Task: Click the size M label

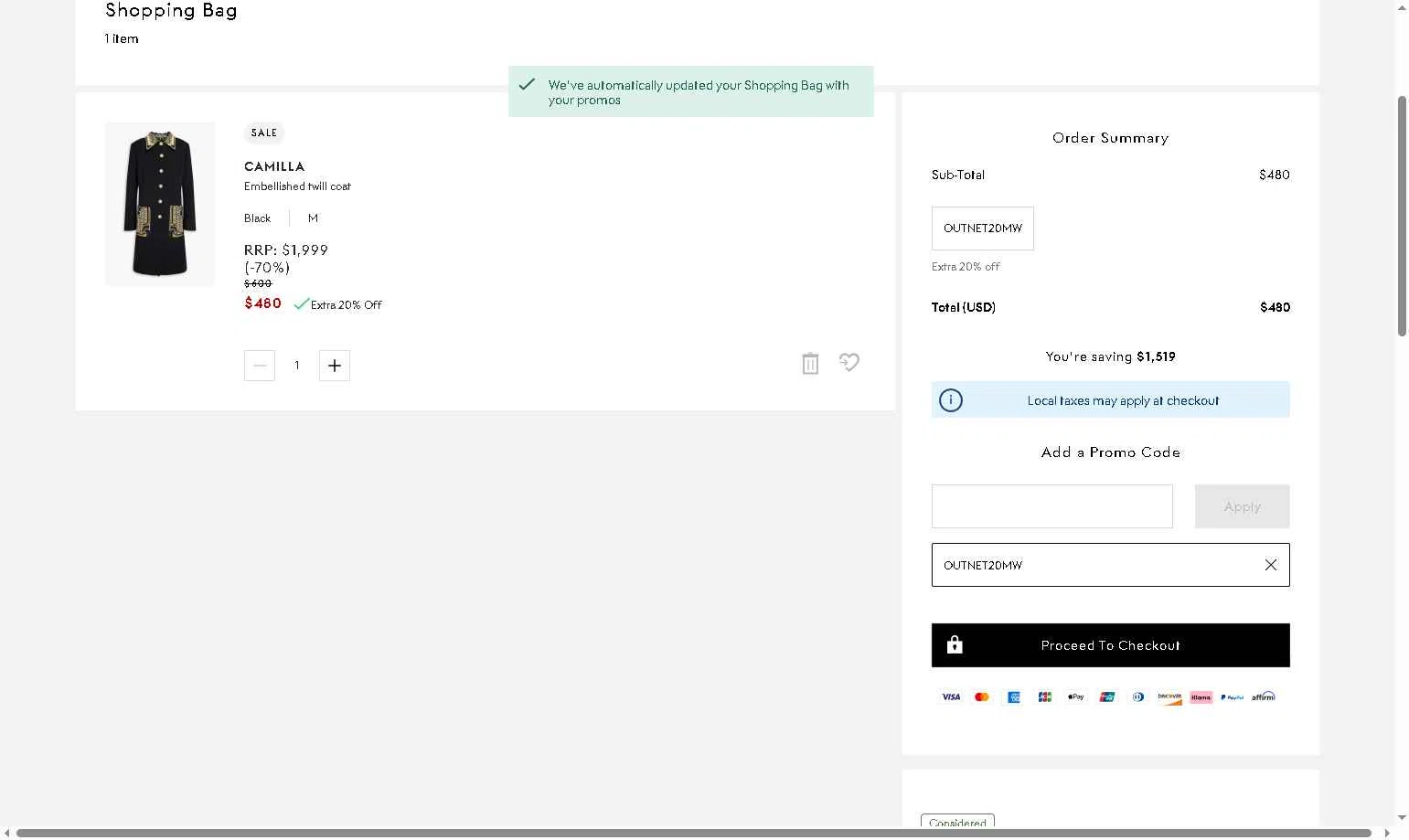Action: click(313, 218)
